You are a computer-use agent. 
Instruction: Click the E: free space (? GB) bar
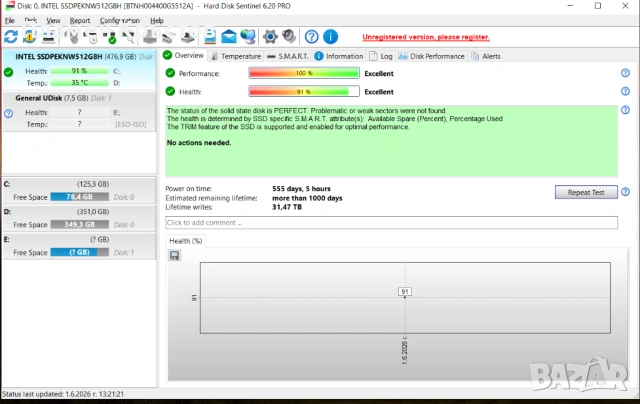tap(80, 252)
